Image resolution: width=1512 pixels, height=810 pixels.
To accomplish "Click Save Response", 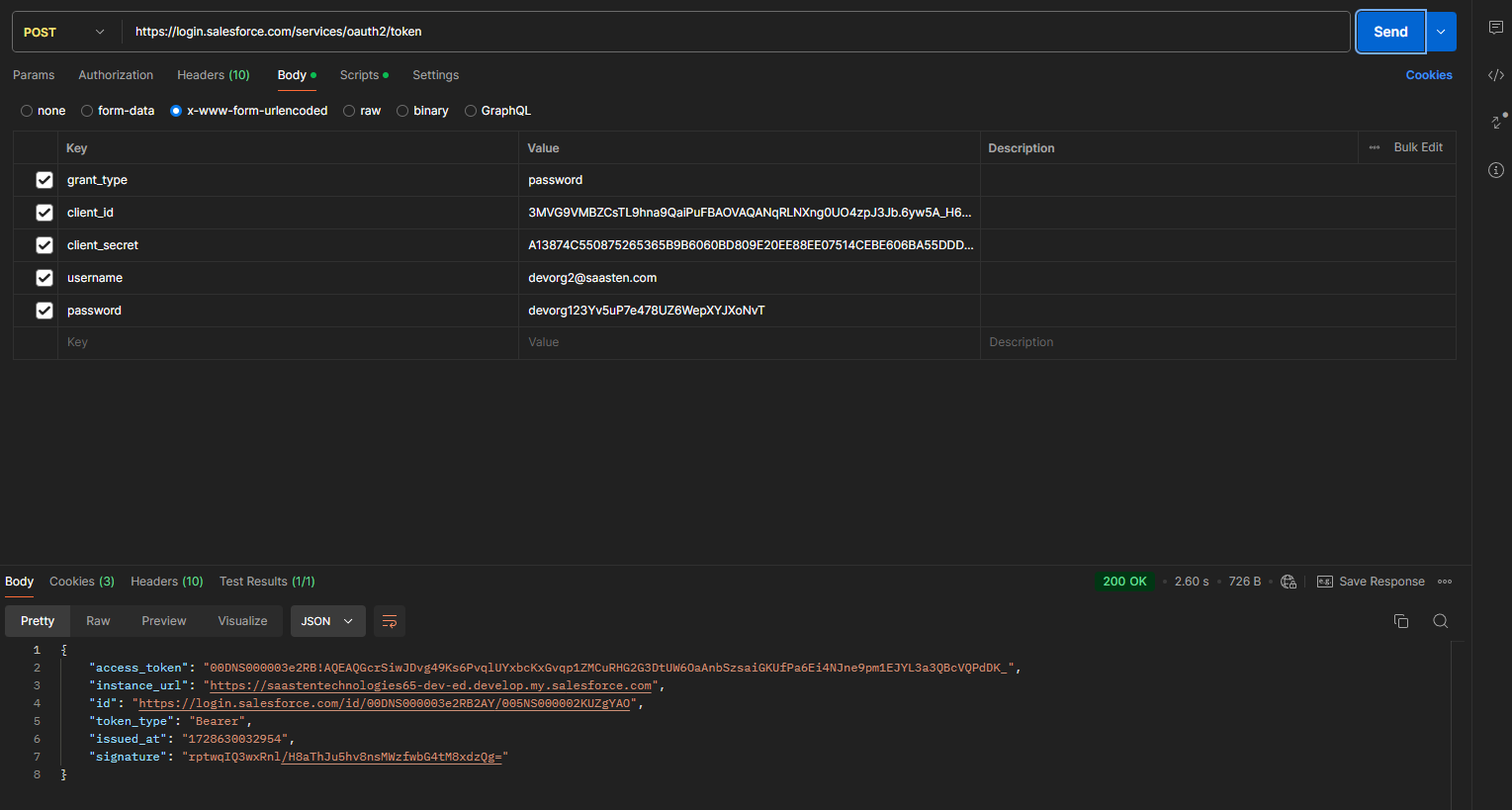I will coord(1372,582).
